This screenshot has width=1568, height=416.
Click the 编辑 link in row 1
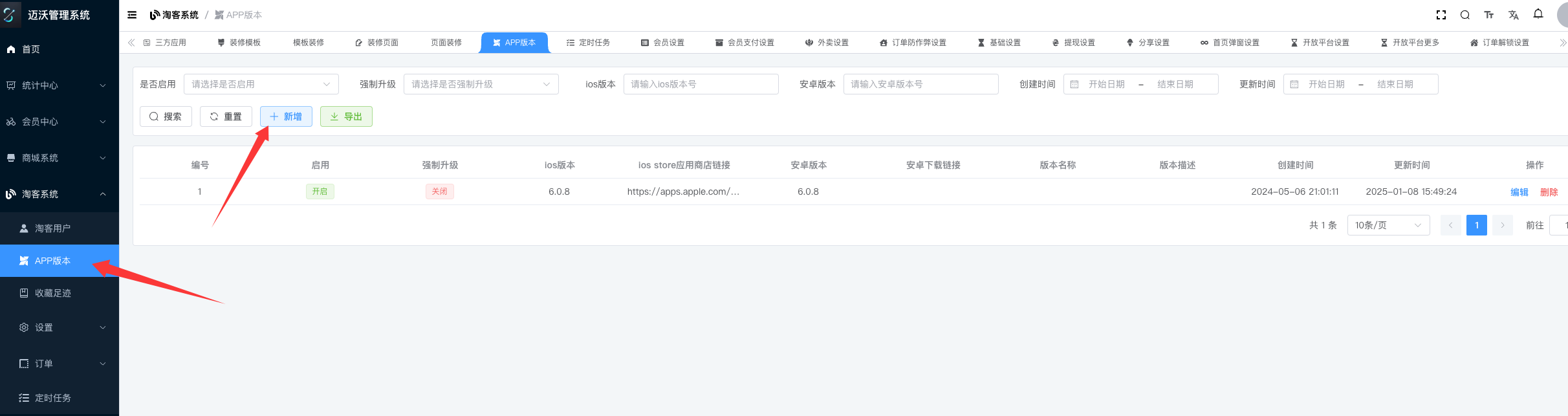click(x=1519, y=192)
